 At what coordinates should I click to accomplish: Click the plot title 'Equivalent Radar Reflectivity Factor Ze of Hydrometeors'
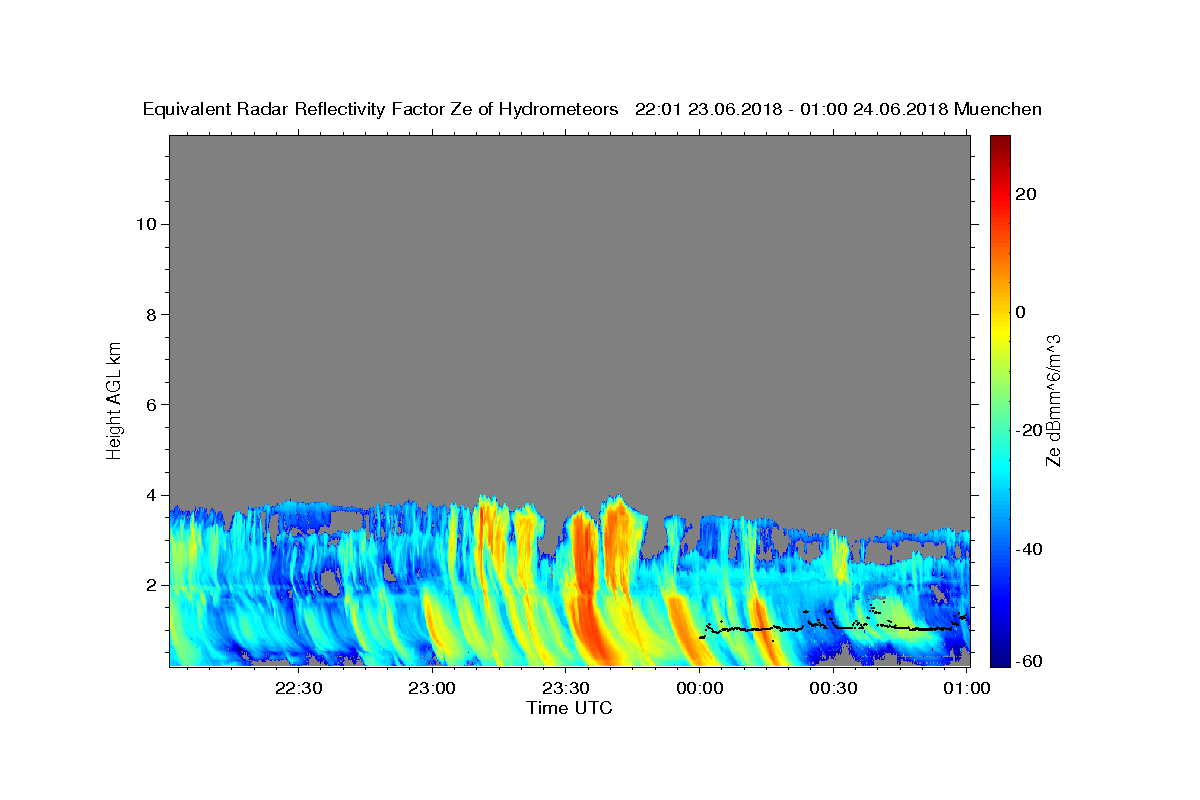tap(381, 110)
